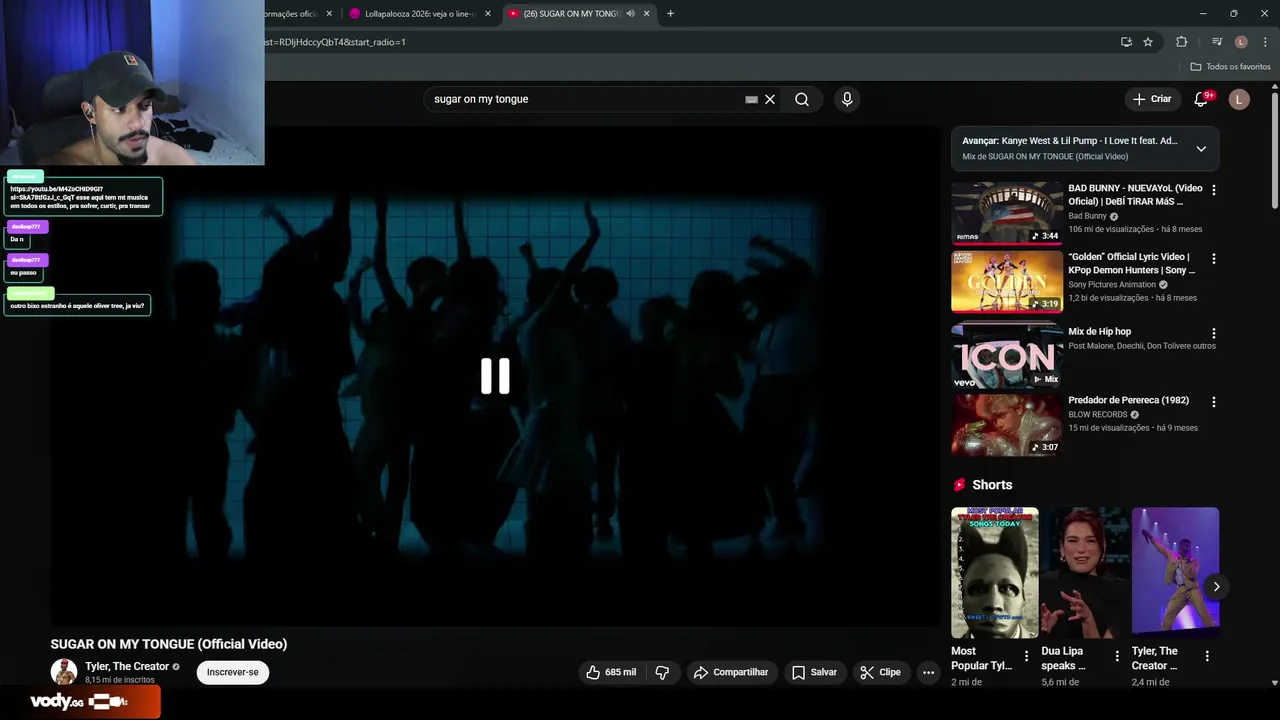
Task: Open Tyler, The Creator short thumbnail
Action: pyautogui.click(x=1175, y=573)
